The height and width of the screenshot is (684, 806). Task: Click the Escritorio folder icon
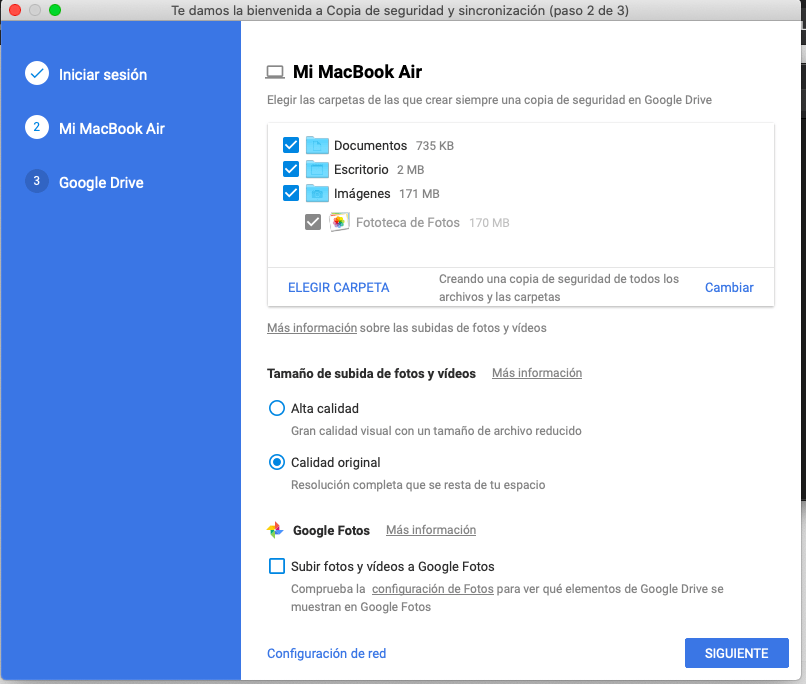pyautogui.click(x=317, y=169)
